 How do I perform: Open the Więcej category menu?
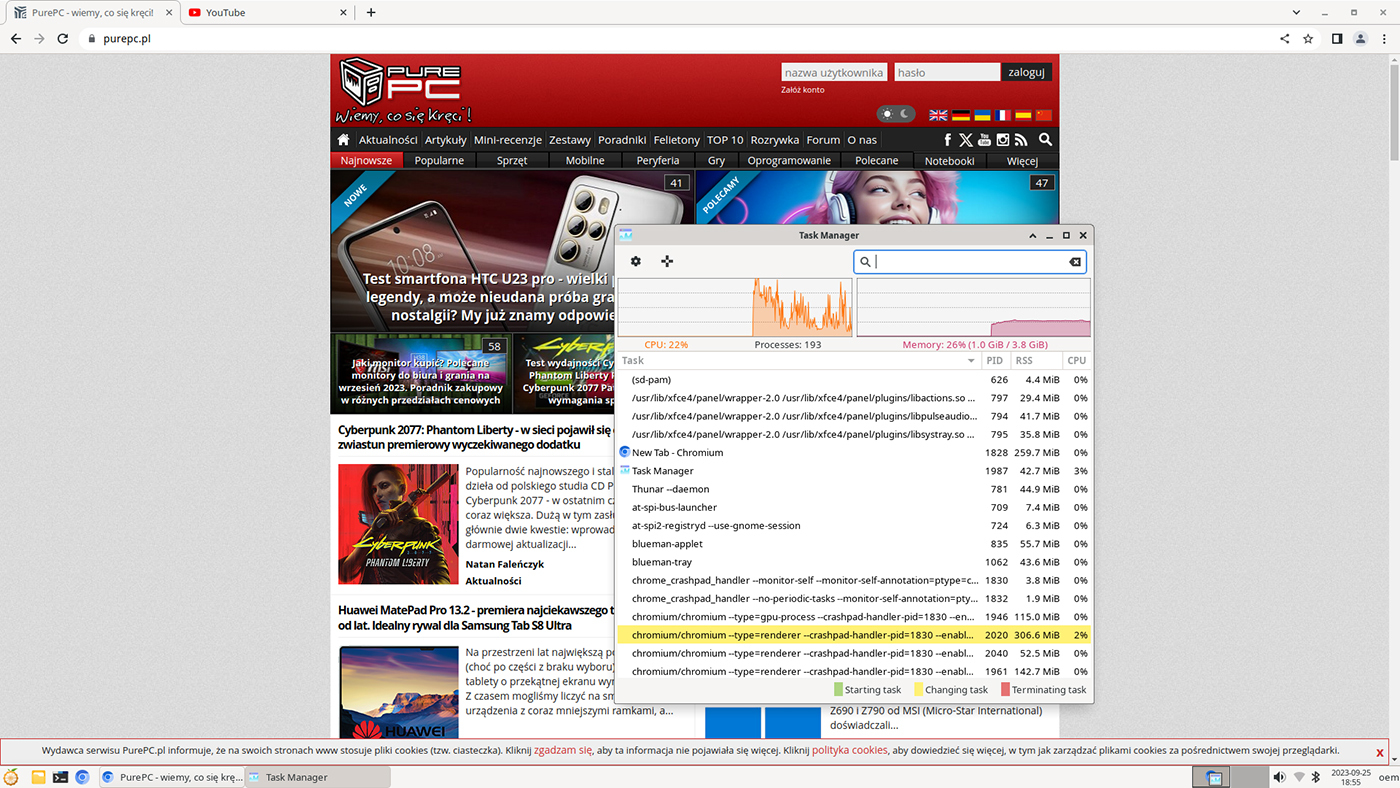tap(1022, 160)
